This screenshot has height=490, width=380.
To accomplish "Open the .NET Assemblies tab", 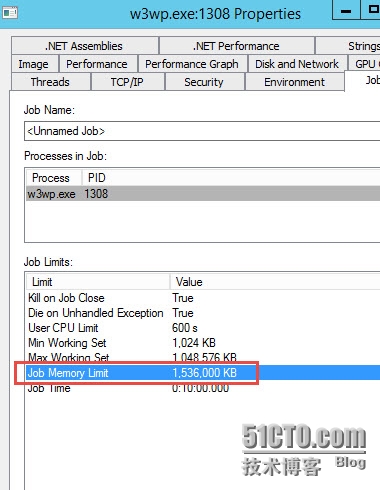I will (x=85, y=46).
